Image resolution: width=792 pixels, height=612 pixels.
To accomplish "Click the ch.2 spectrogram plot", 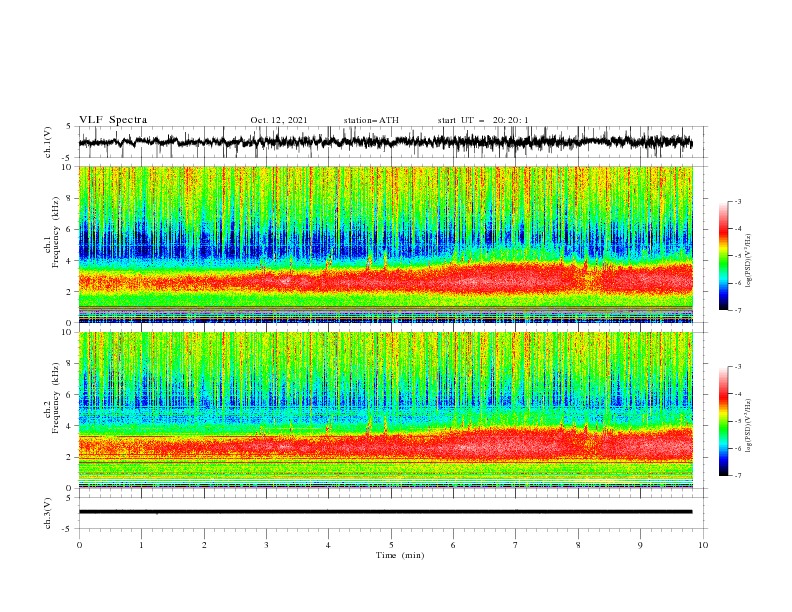I will coord(386,410).
